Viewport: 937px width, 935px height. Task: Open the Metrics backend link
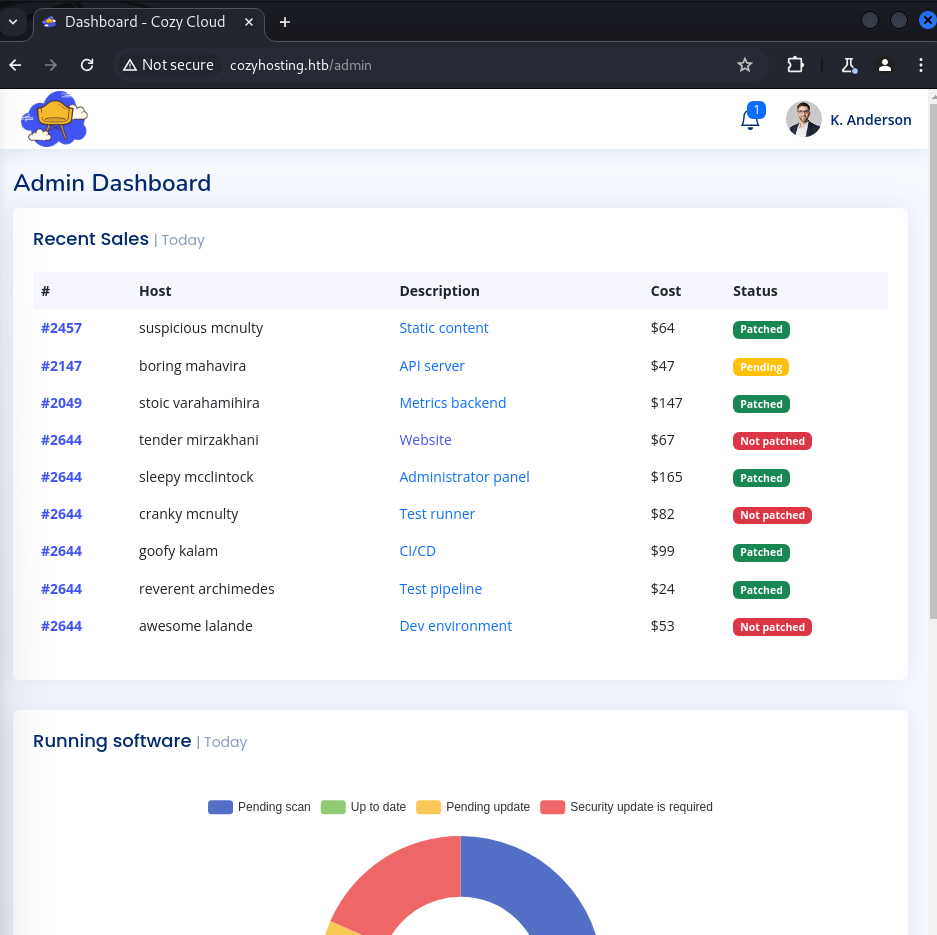tap(452, 403)
